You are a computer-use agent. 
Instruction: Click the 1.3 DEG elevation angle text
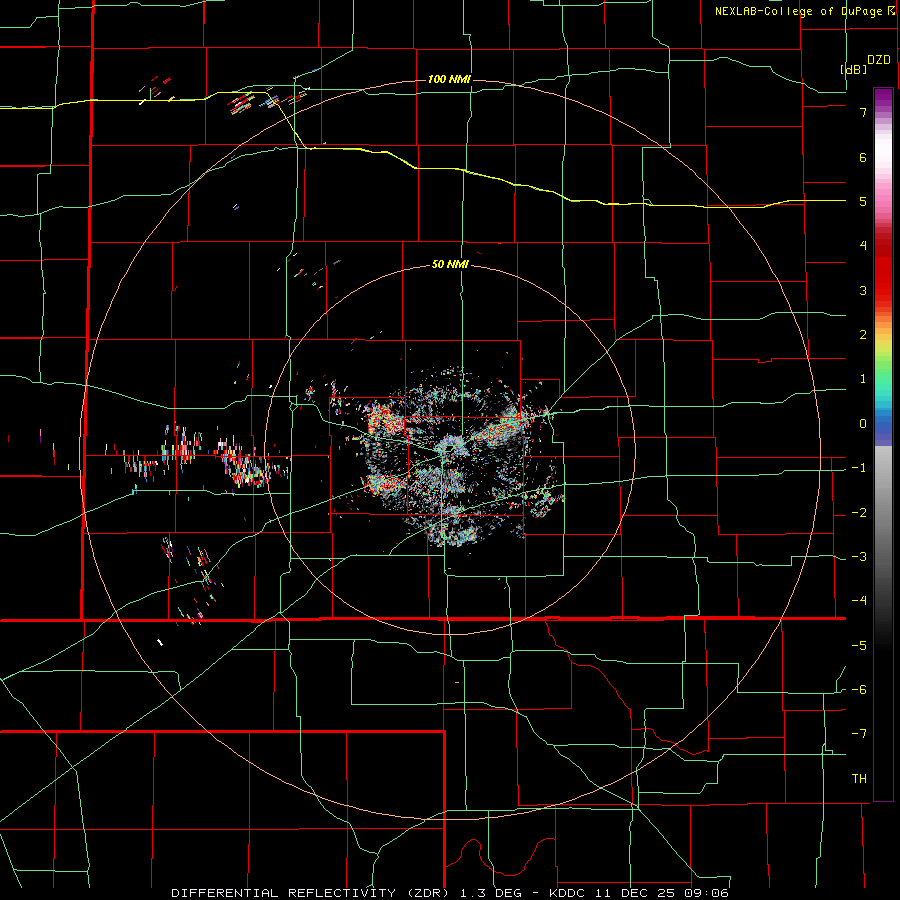pos(490,893)
